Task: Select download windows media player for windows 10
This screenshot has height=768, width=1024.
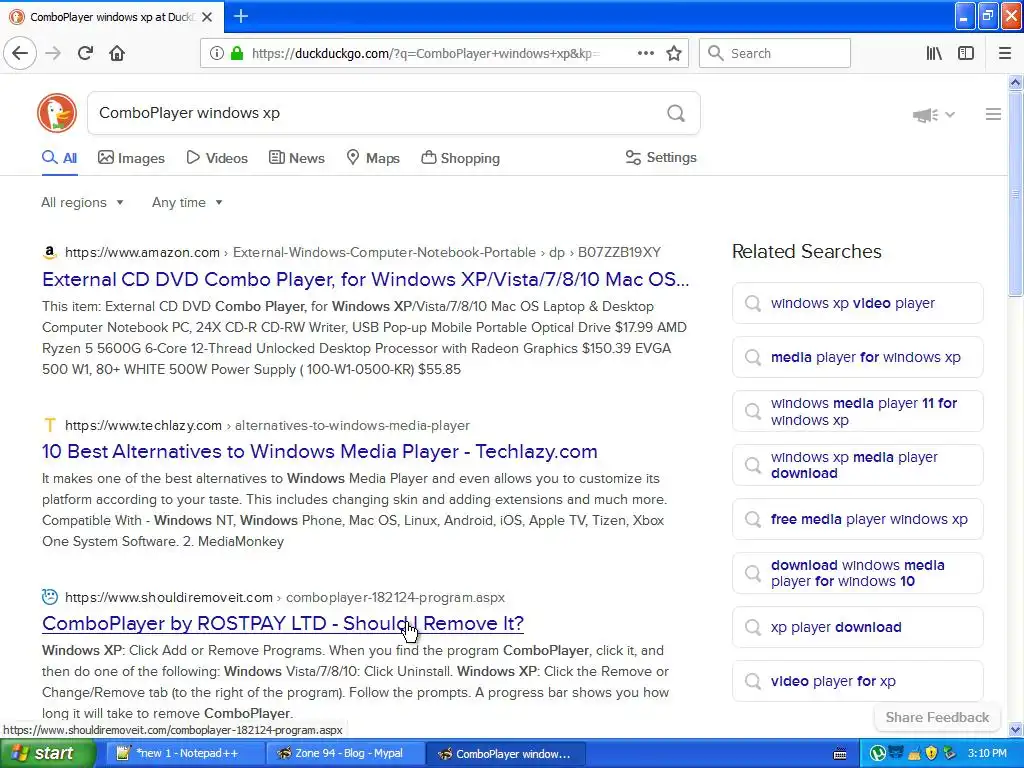Action: point(857,573)
